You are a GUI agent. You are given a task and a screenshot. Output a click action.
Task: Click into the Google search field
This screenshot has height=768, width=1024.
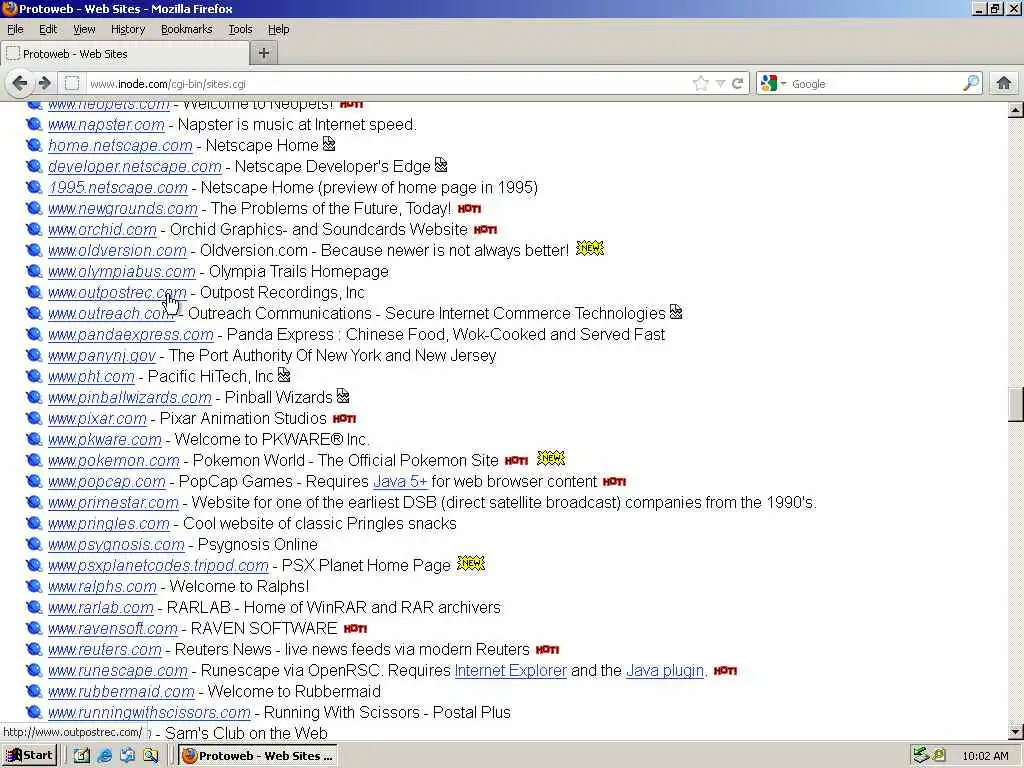[x=875, y=84]
